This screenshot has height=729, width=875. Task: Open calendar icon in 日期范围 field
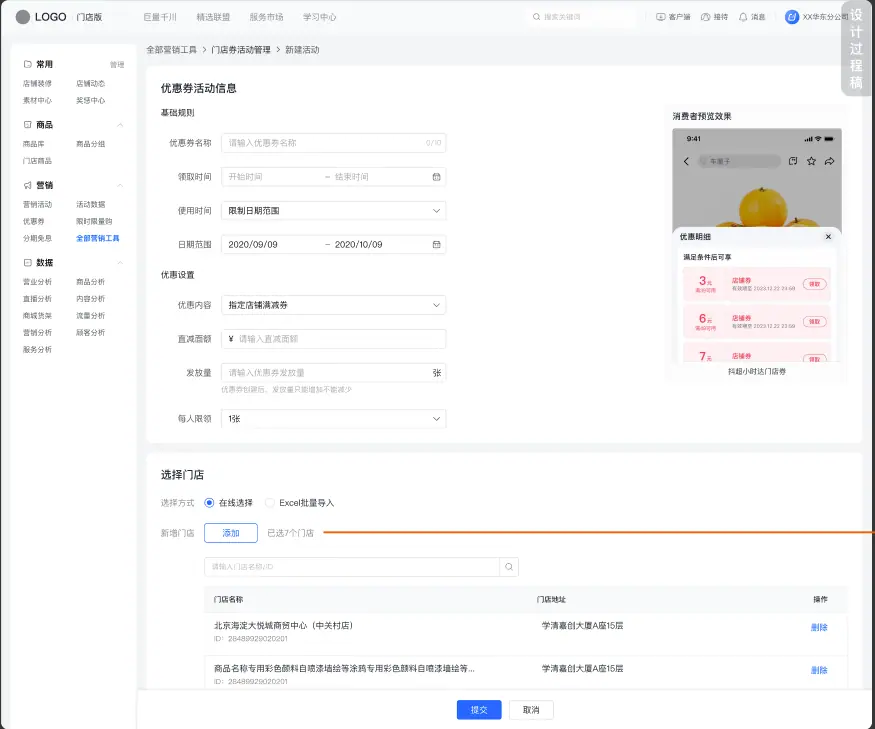tap(436, 244)
